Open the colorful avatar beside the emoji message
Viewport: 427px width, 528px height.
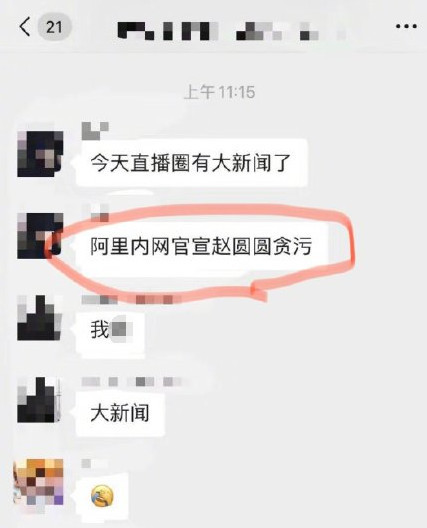pos(38,482)
